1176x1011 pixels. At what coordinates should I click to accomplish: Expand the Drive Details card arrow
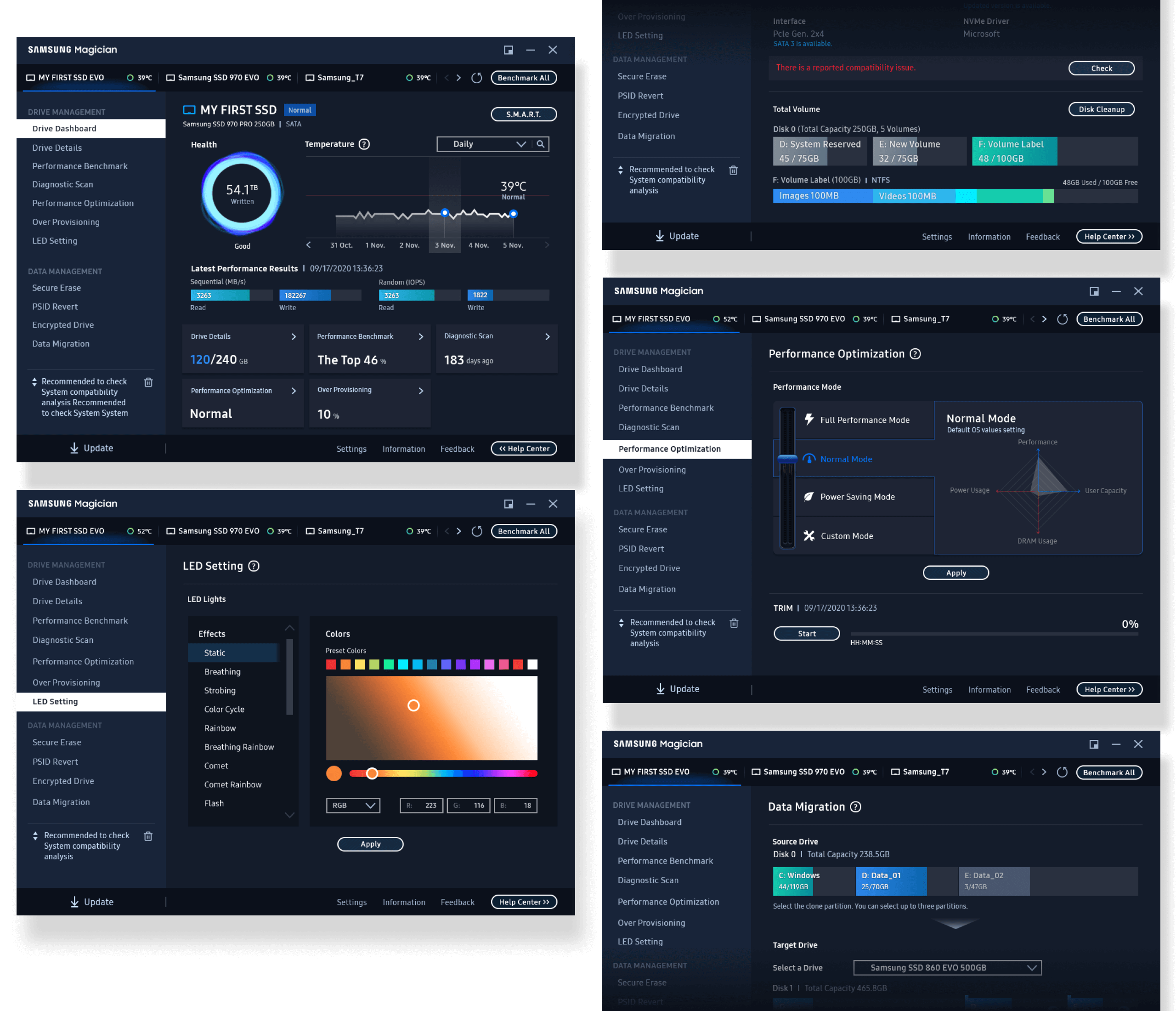tap(294, 337)
